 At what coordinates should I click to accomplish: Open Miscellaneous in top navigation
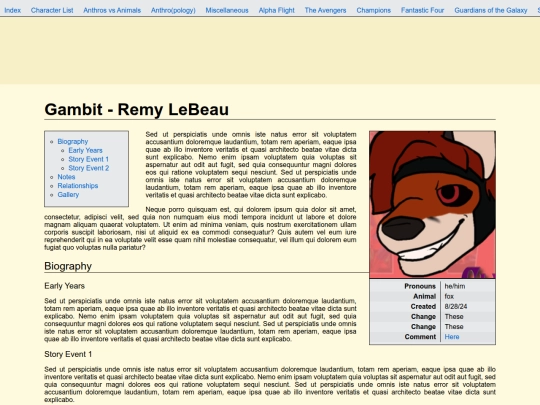point(227,10)
